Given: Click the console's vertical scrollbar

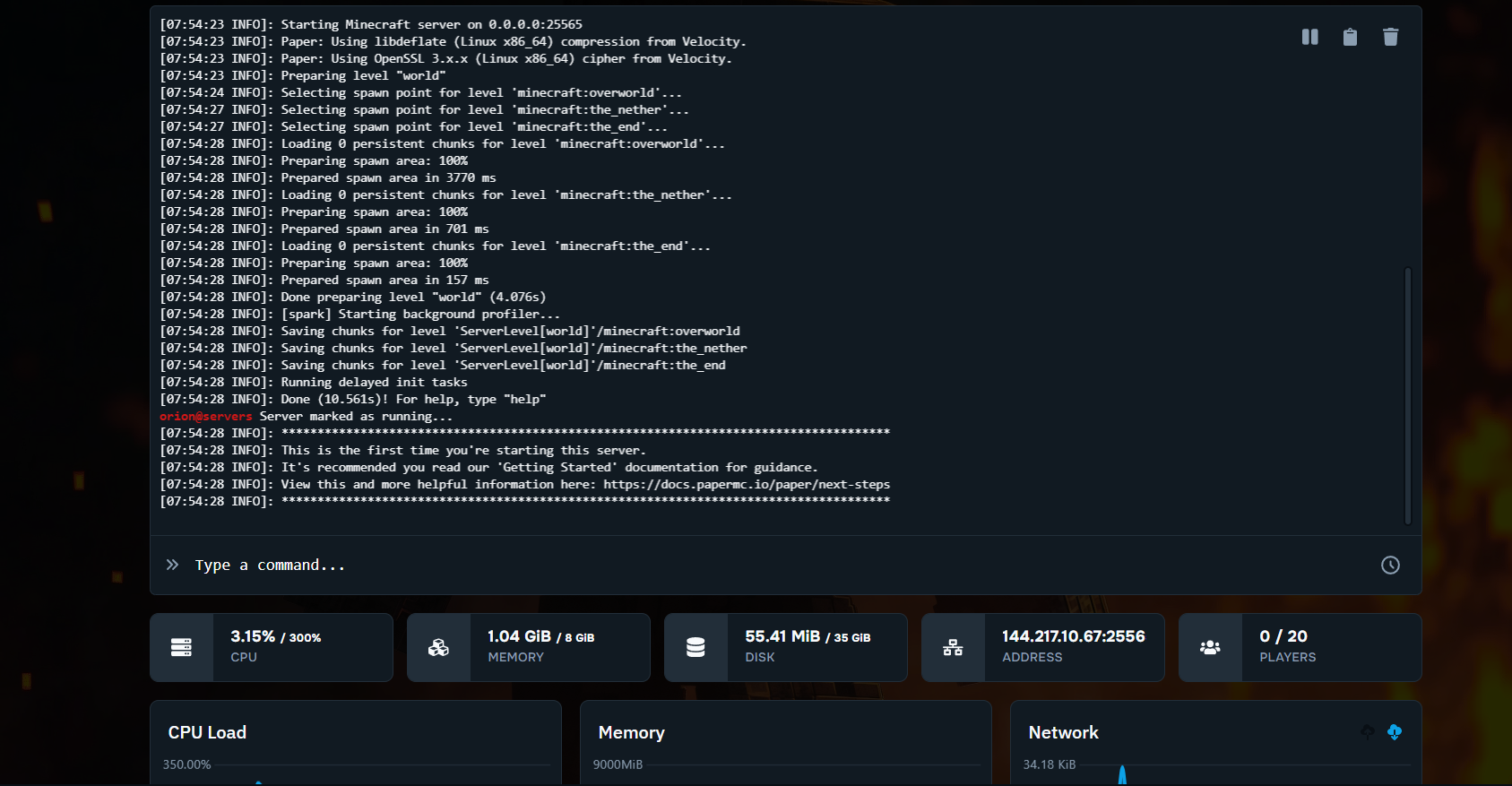Looking at the screenshot, I should [1408, 395].
